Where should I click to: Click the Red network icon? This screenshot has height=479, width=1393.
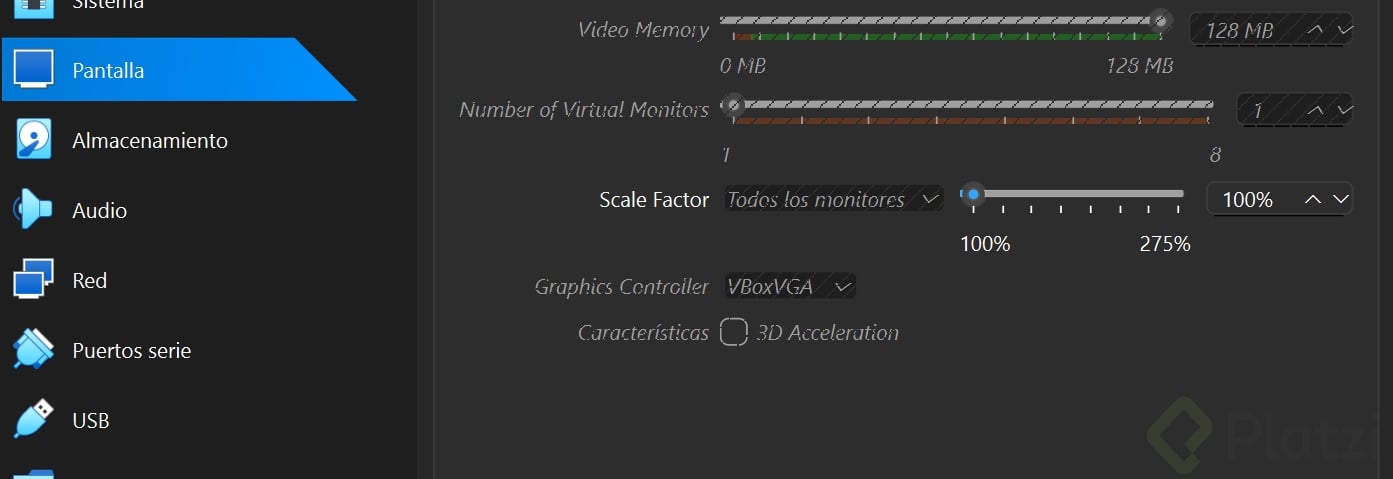tap(32, 280)
